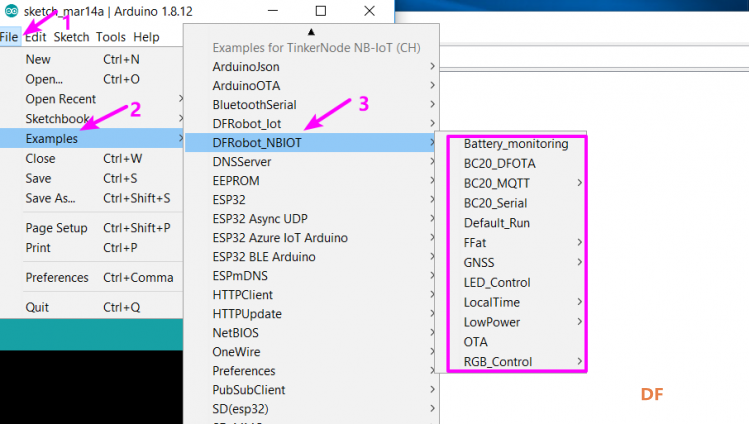
Task: Open the Sketch menu
Action: (71, 37)
